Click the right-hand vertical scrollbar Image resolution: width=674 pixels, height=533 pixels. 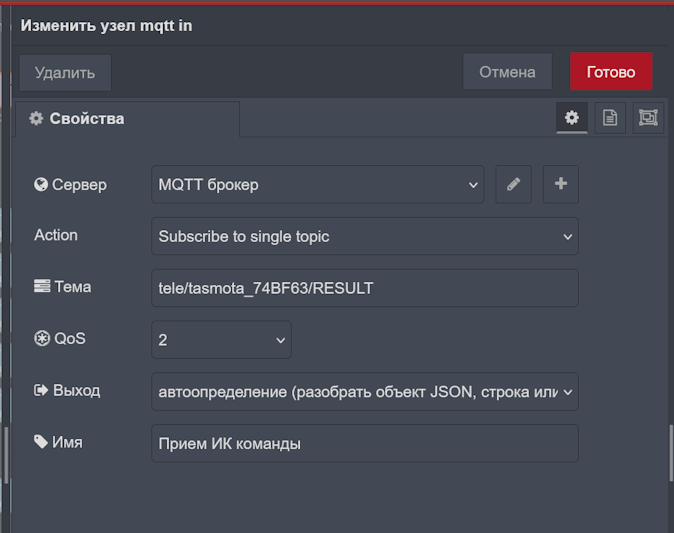pyautogui.click(x=671, y=453)
